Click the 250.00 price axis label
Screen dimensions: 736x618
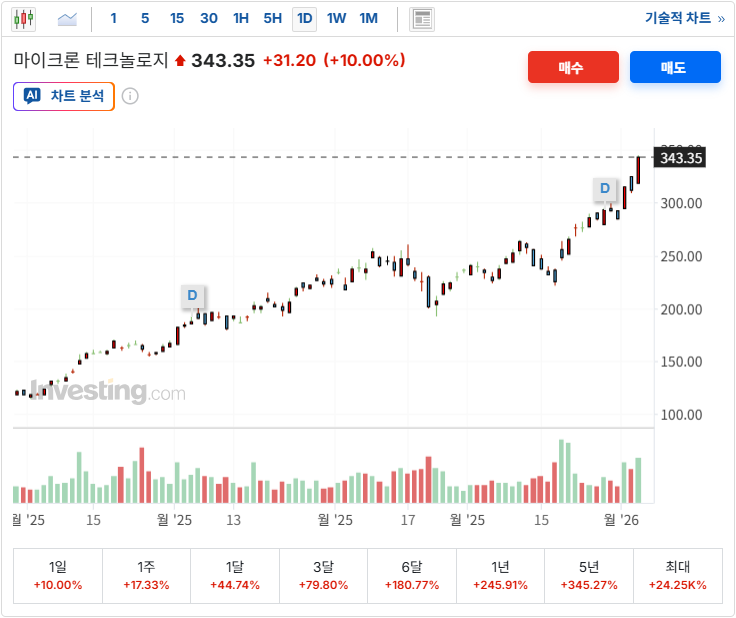681,257
